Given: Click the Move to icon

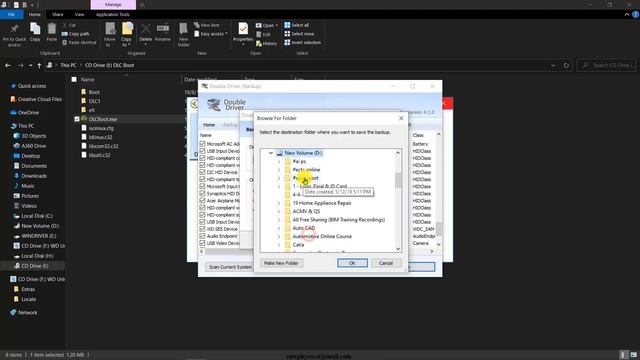Looking at the screenshot, I should click(110, 34).
